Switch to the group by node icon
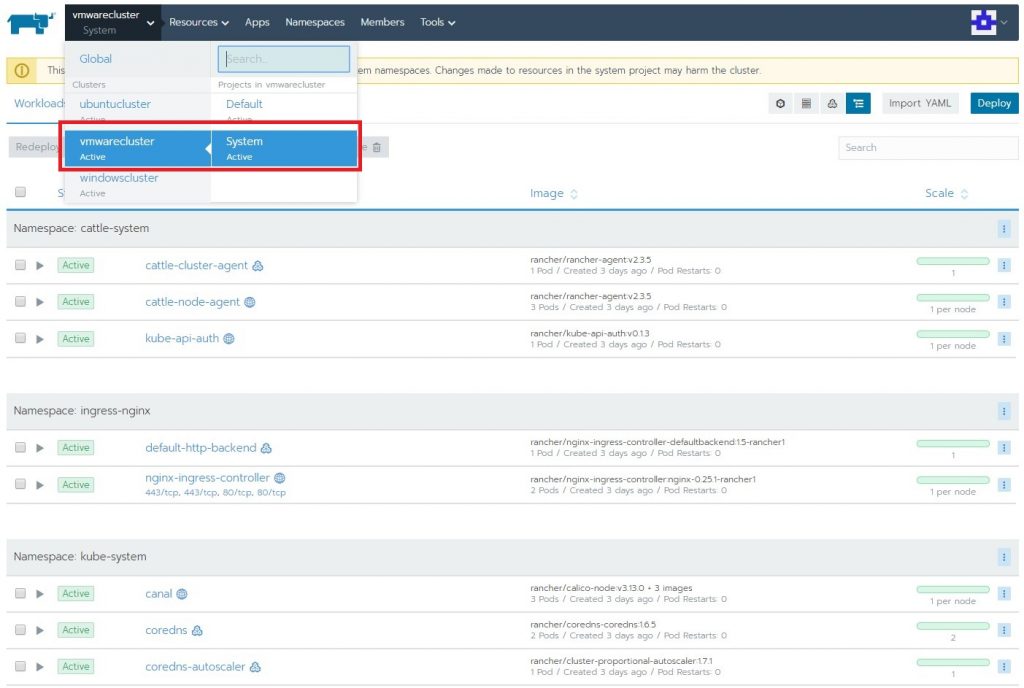 [x=832, y=103]
